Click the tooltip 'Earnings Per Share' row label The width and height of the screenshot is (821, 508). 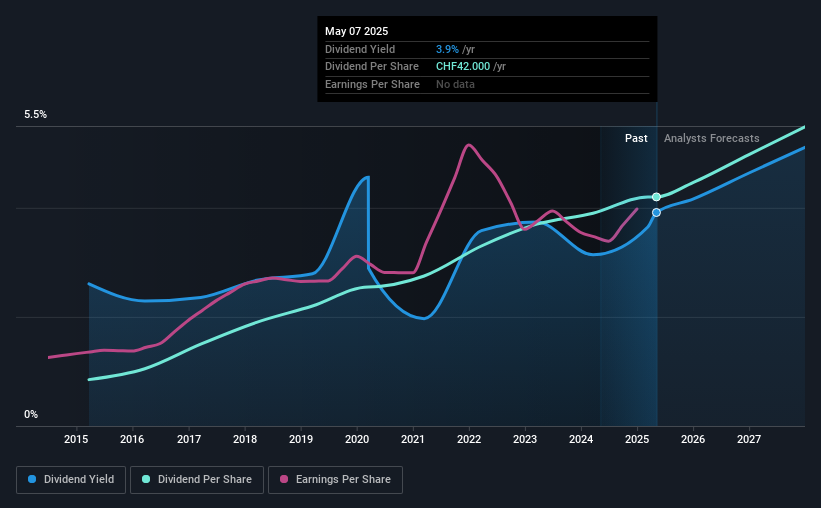pyautogui.click(x=372, y=84)
